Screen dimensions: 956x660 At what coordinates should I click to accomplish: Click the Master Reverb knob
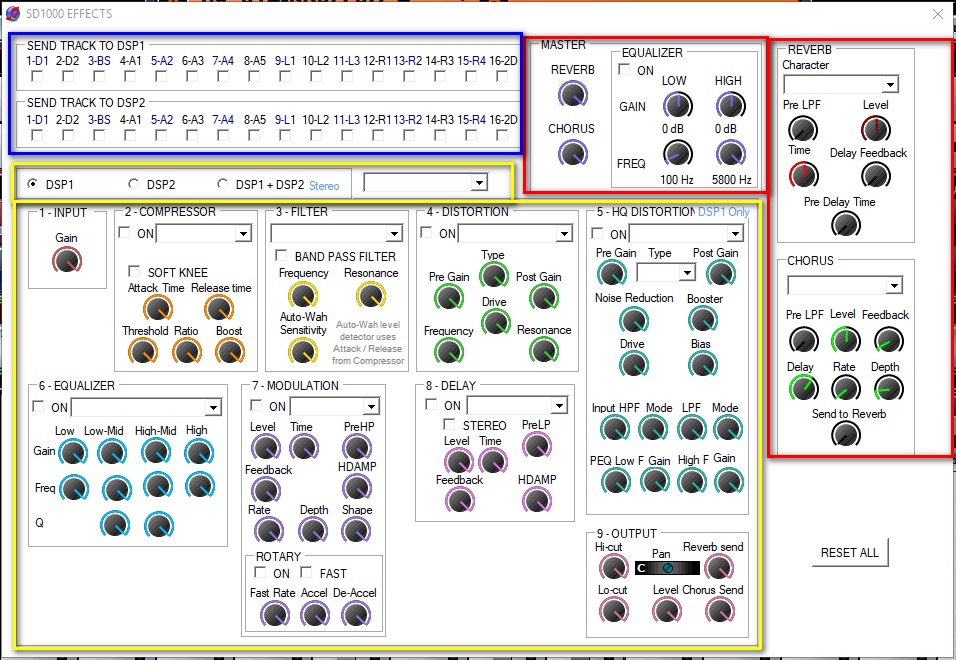pyautogui.click(x=573, y=95)
